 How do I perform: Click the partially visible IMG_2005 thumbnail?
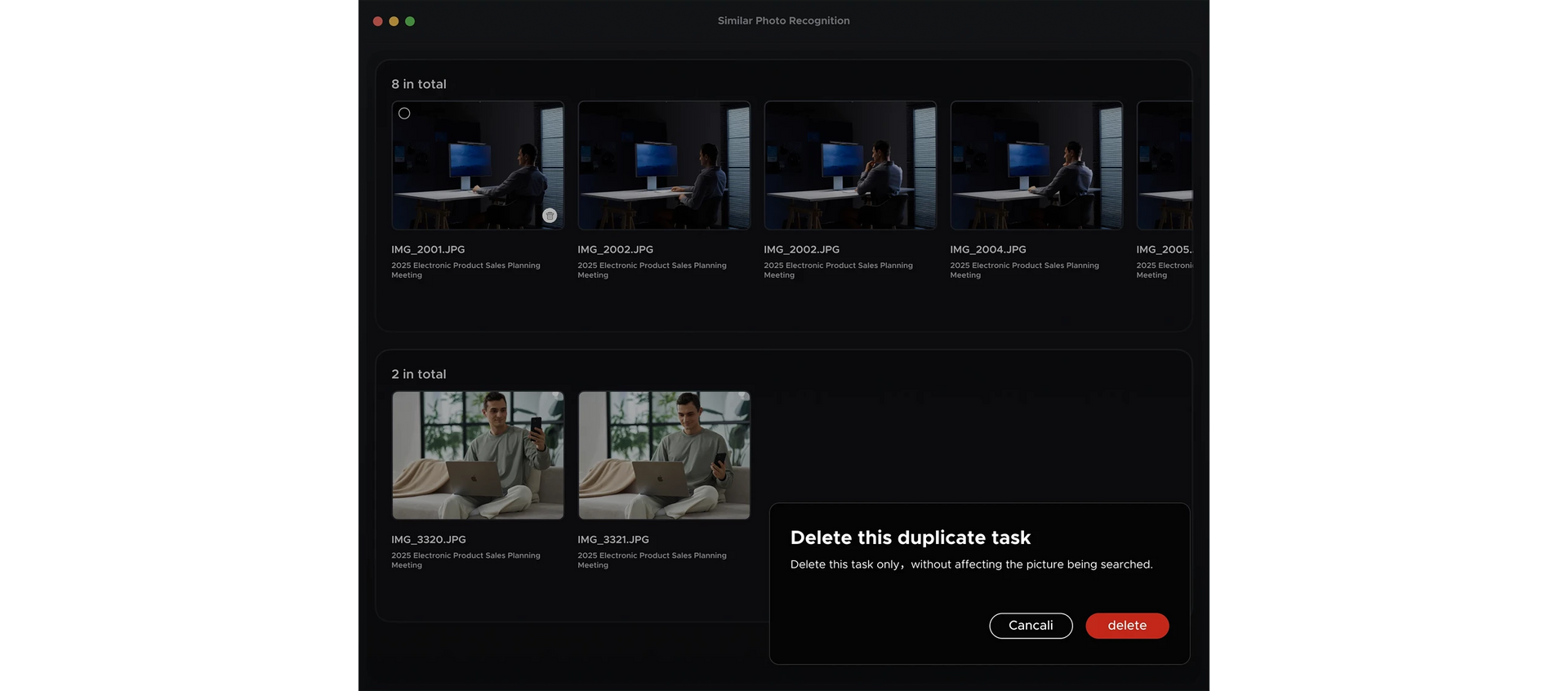(1165, 165)
